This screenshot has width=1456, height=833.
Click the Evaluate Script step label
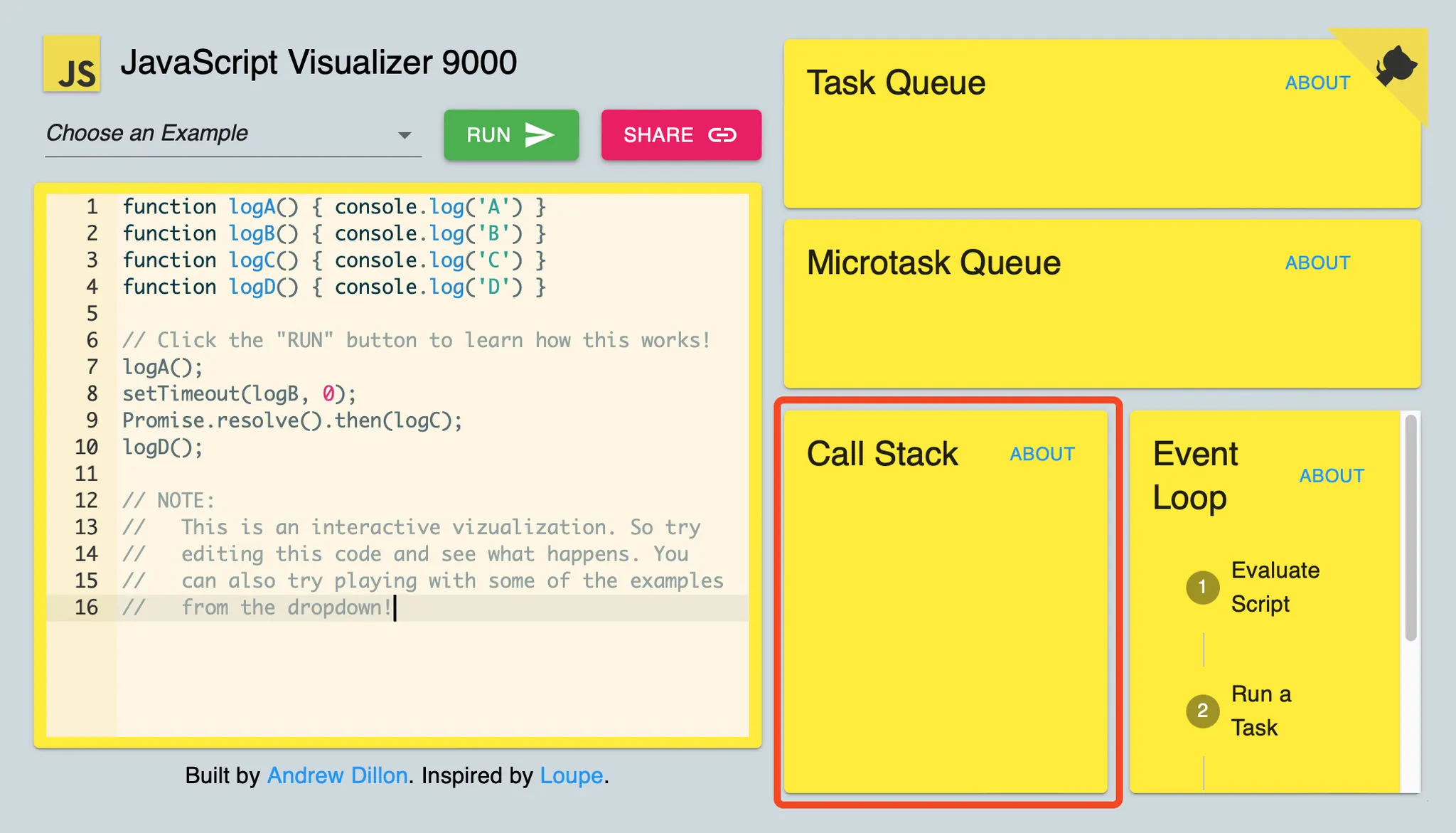(x=1274, y=587)
